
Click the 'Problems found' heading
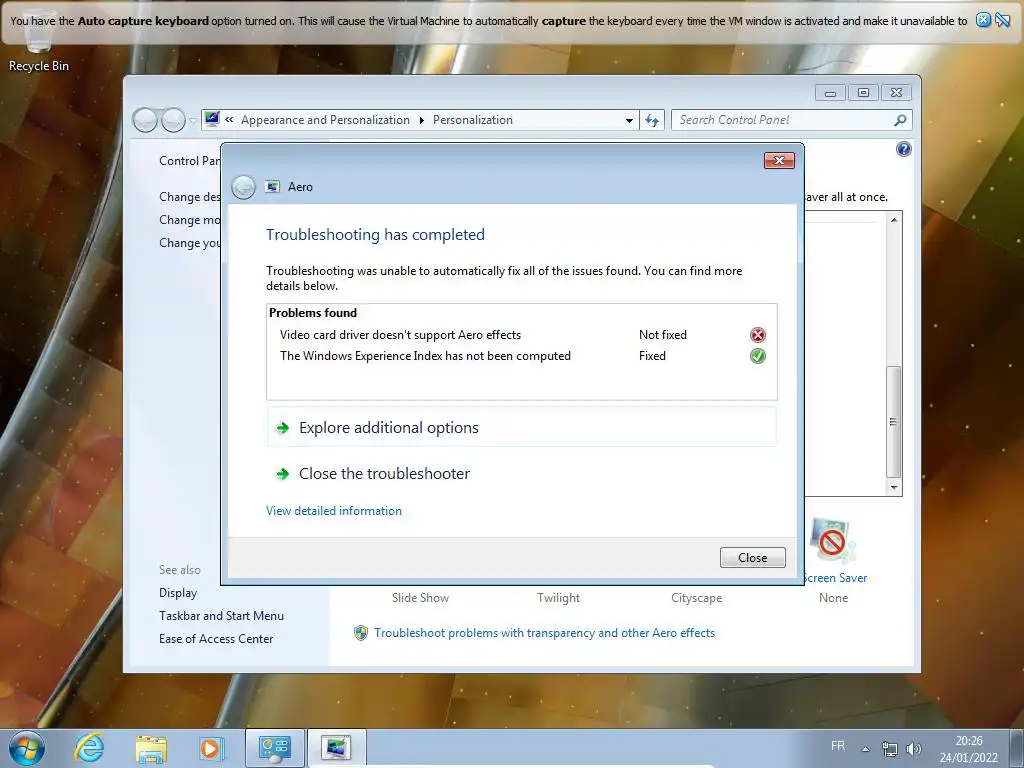(x=313, y=313)
